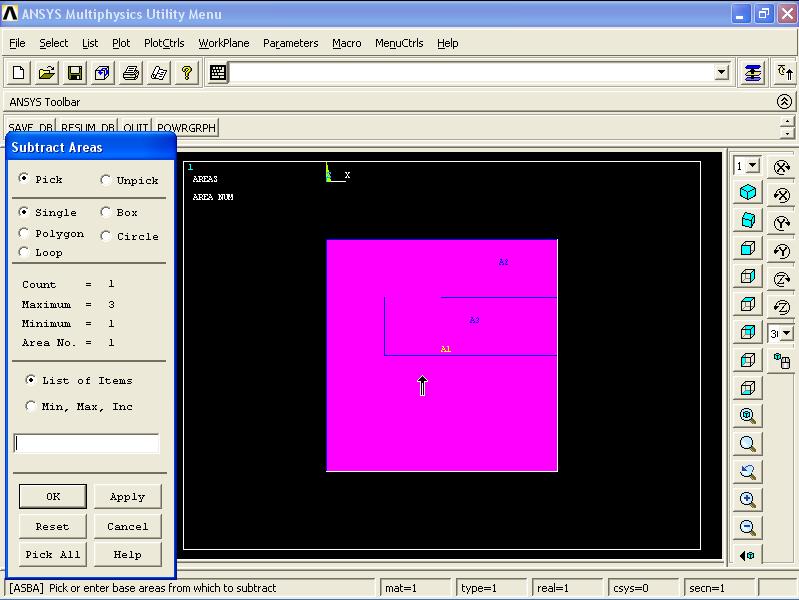Select the Front View cube icon
Screen dimensions: 799x600
(748, 248)
